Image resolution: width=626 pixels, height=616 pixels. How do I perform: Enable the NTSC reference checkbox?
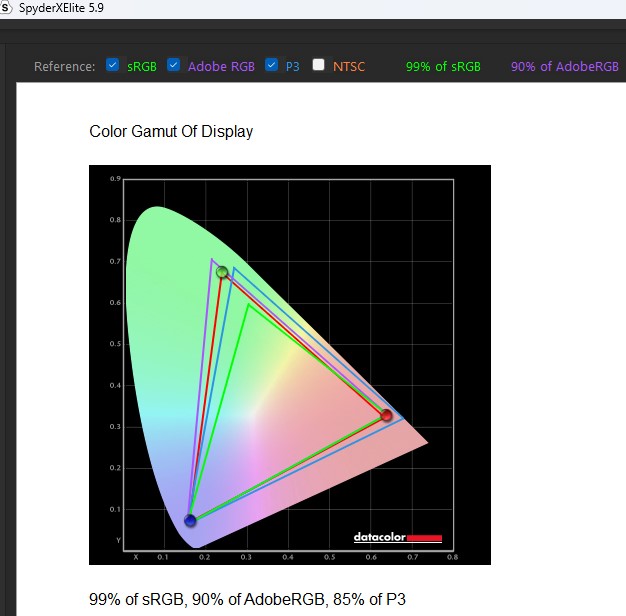click(318, 66)
